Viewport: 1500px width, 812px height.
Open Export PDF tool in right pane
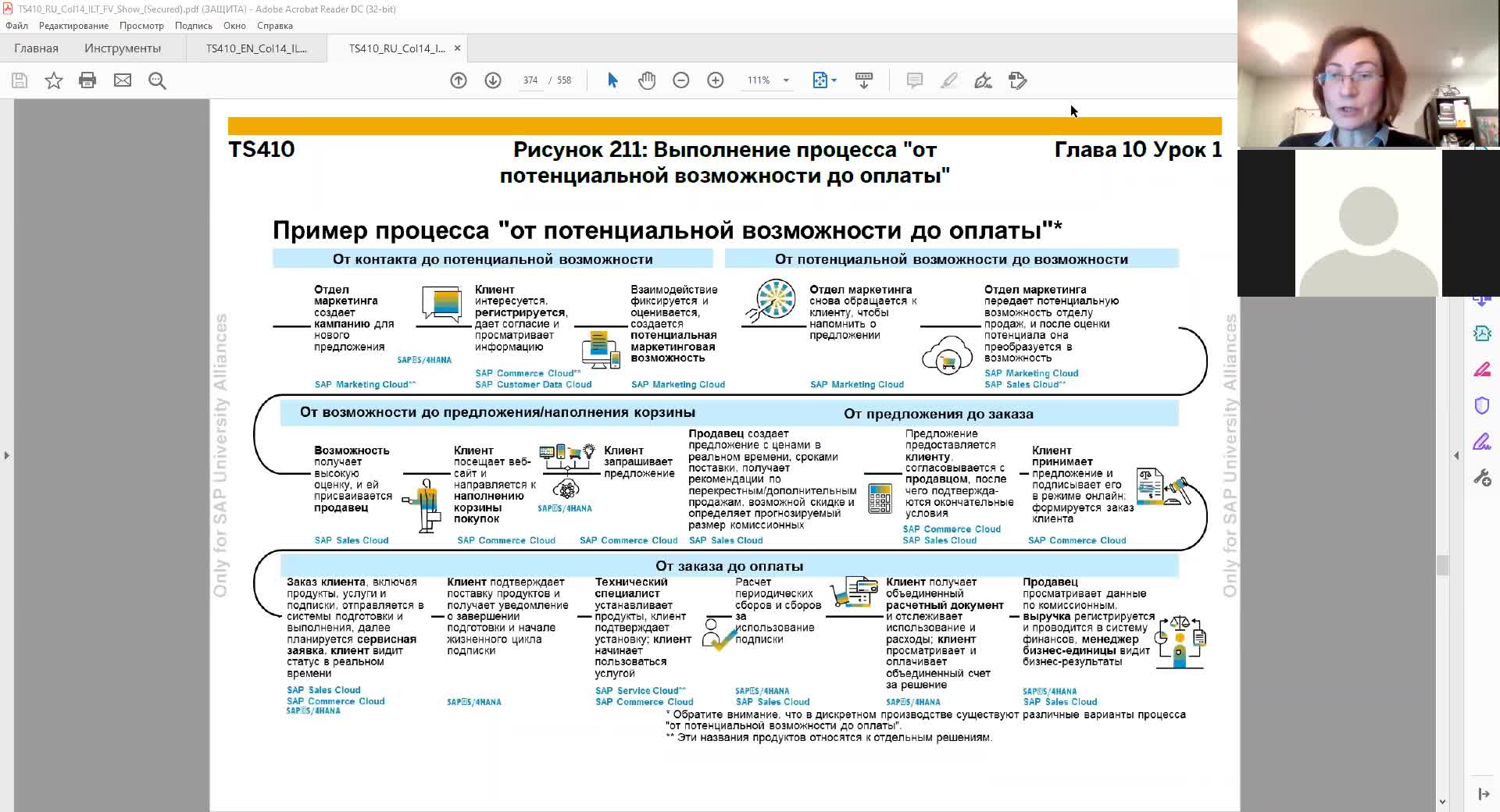click(1482, 333)
